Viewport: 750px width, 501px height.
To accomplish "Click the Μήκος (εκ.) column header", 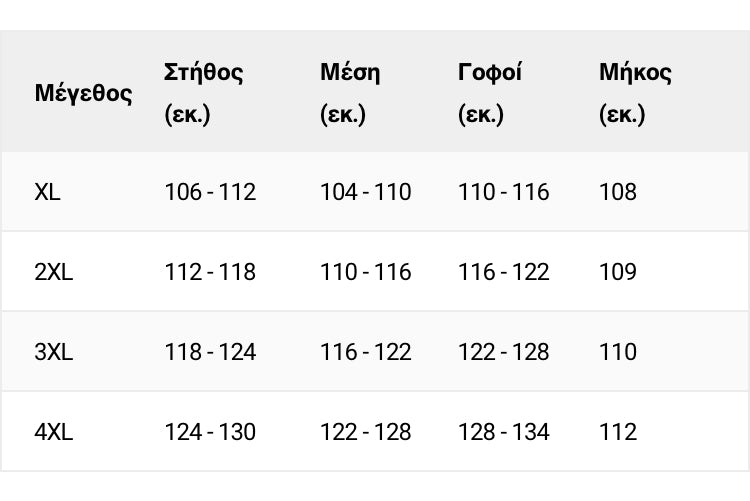I will point(635,93).
